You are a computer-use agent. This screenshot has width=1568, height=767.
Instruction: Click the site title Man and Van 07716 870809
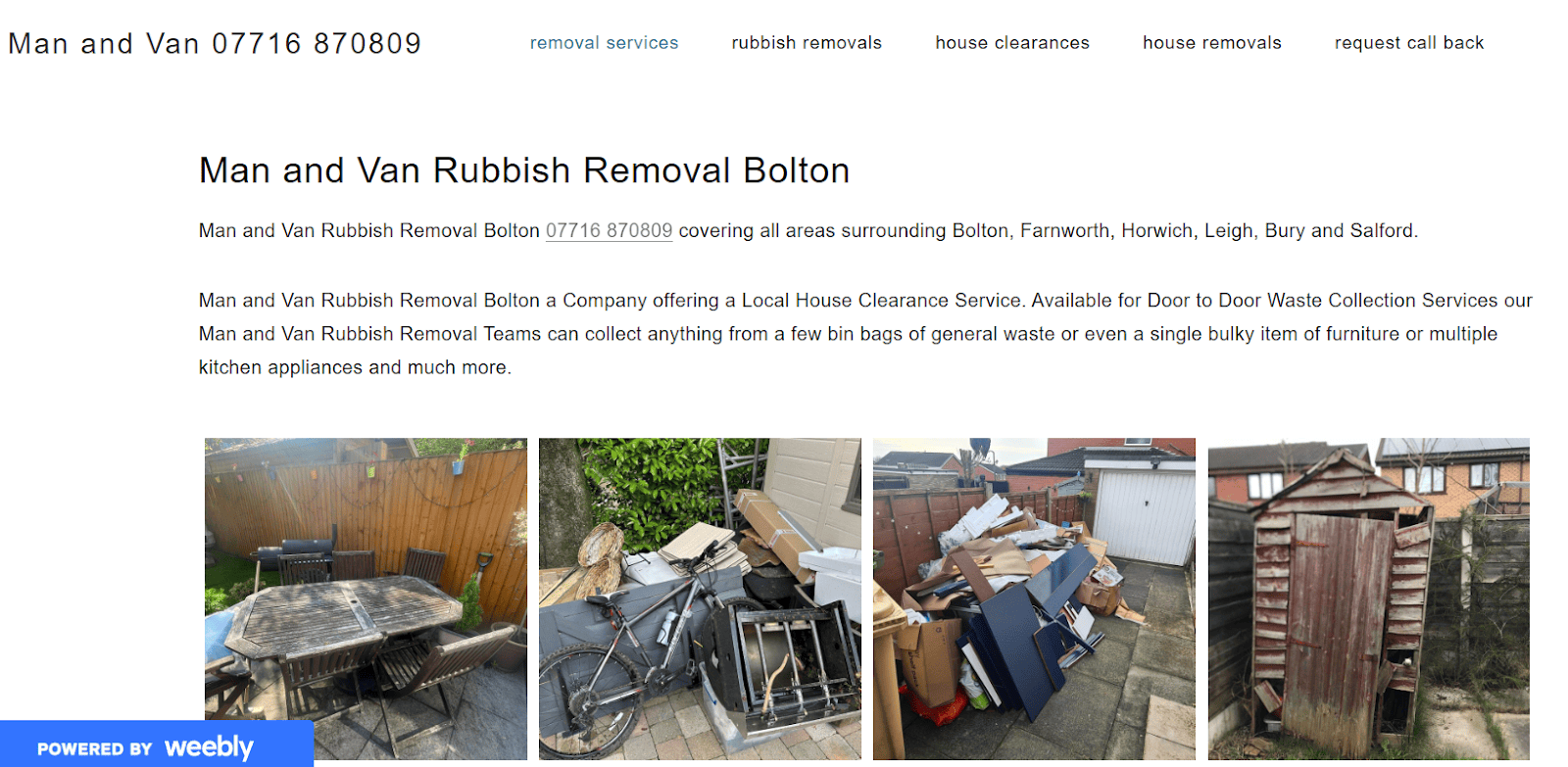pos(215,44)
